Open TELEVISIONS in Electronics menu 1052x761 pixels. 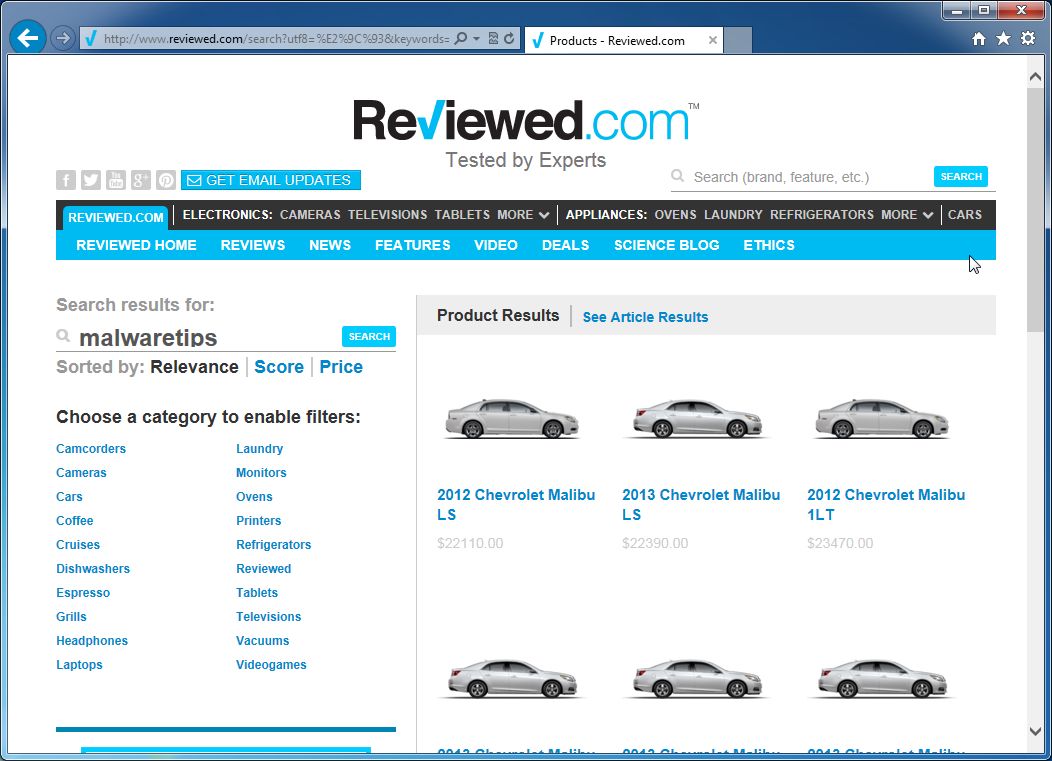click(387, 215)
